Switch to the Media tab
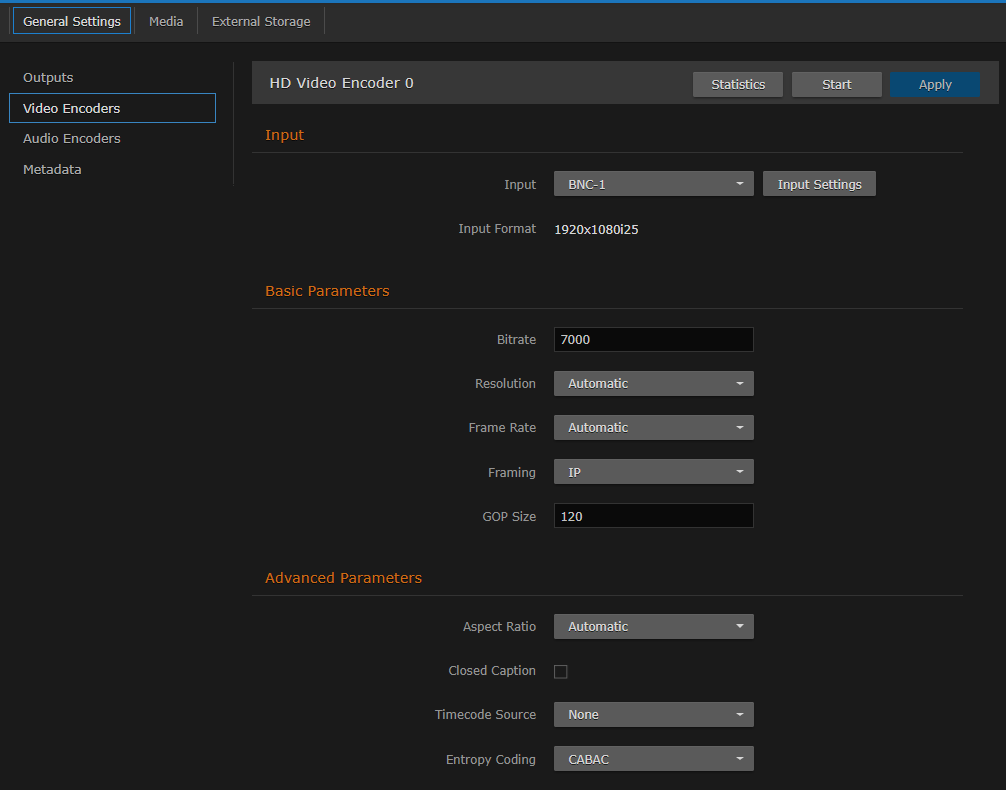 click(x=166, y=20)
